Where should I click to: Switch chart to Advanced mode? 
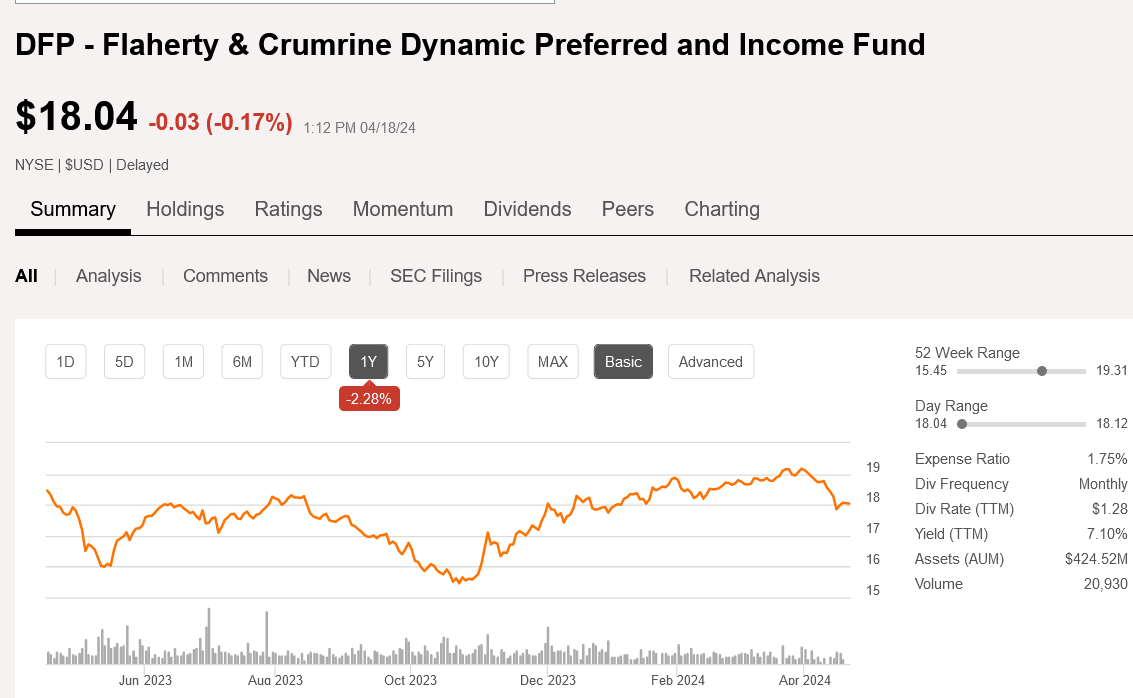point(710,362)
